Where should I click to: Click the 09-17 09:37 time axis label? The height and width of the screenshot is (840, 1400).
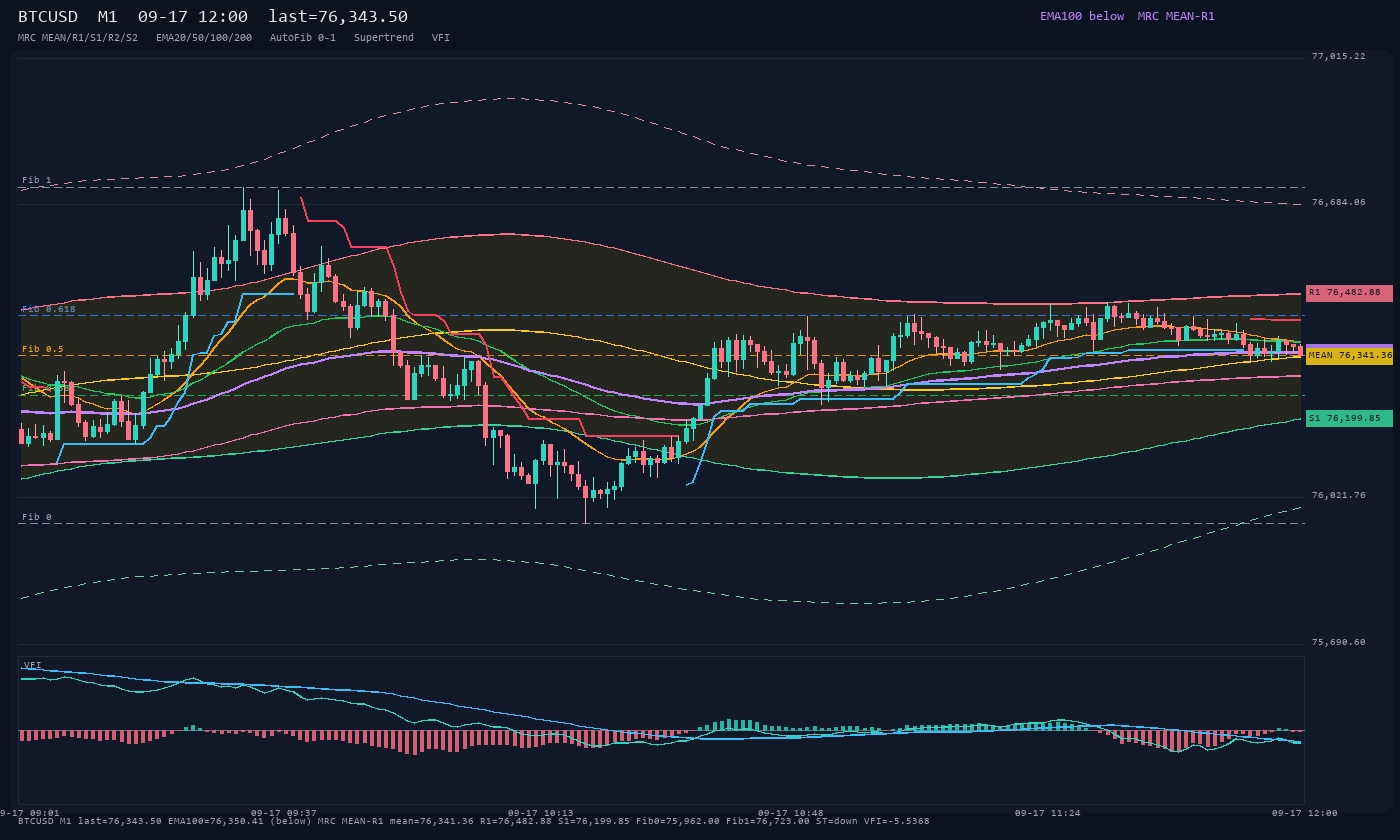coord(283,813)
